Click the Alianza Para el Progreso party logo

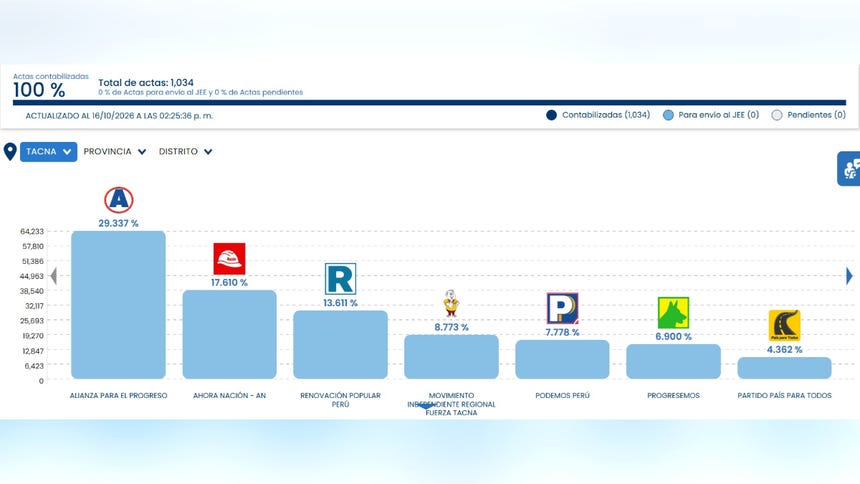[118, 200]
